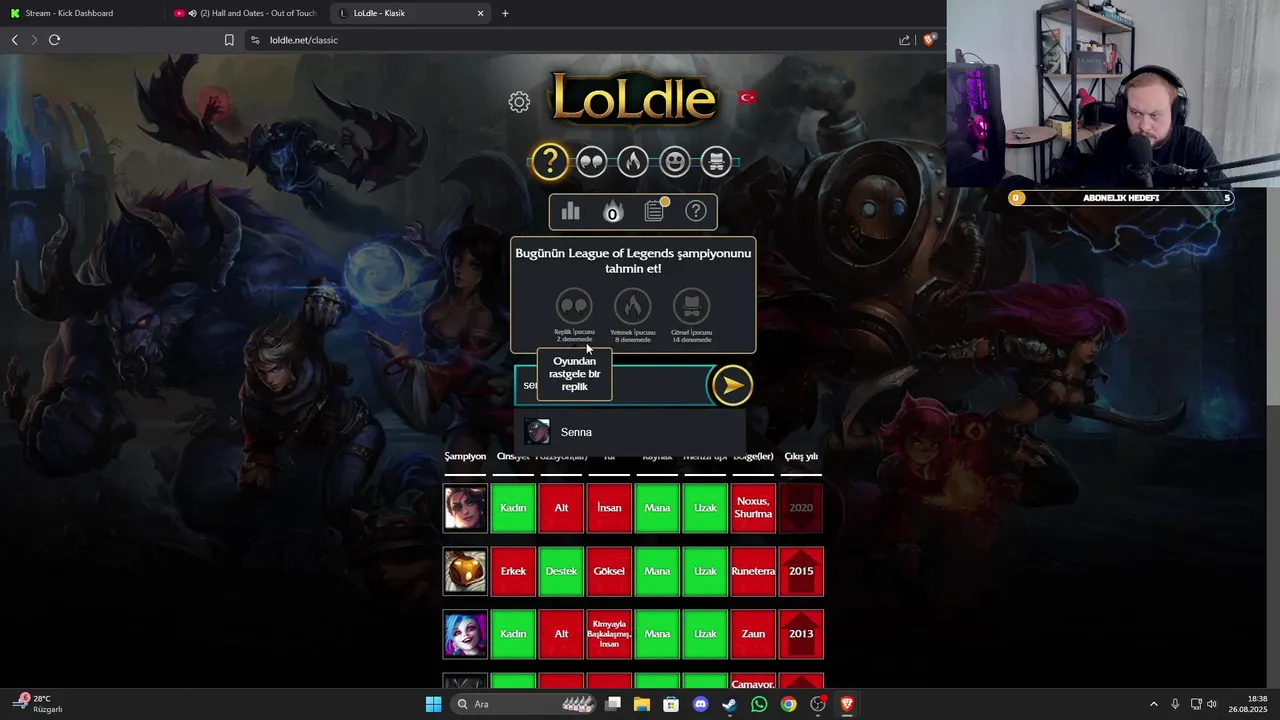Click the Erkek gender cell
Image resolution: width=1280 pixels, height=720 pixels.
coord(513,571)
